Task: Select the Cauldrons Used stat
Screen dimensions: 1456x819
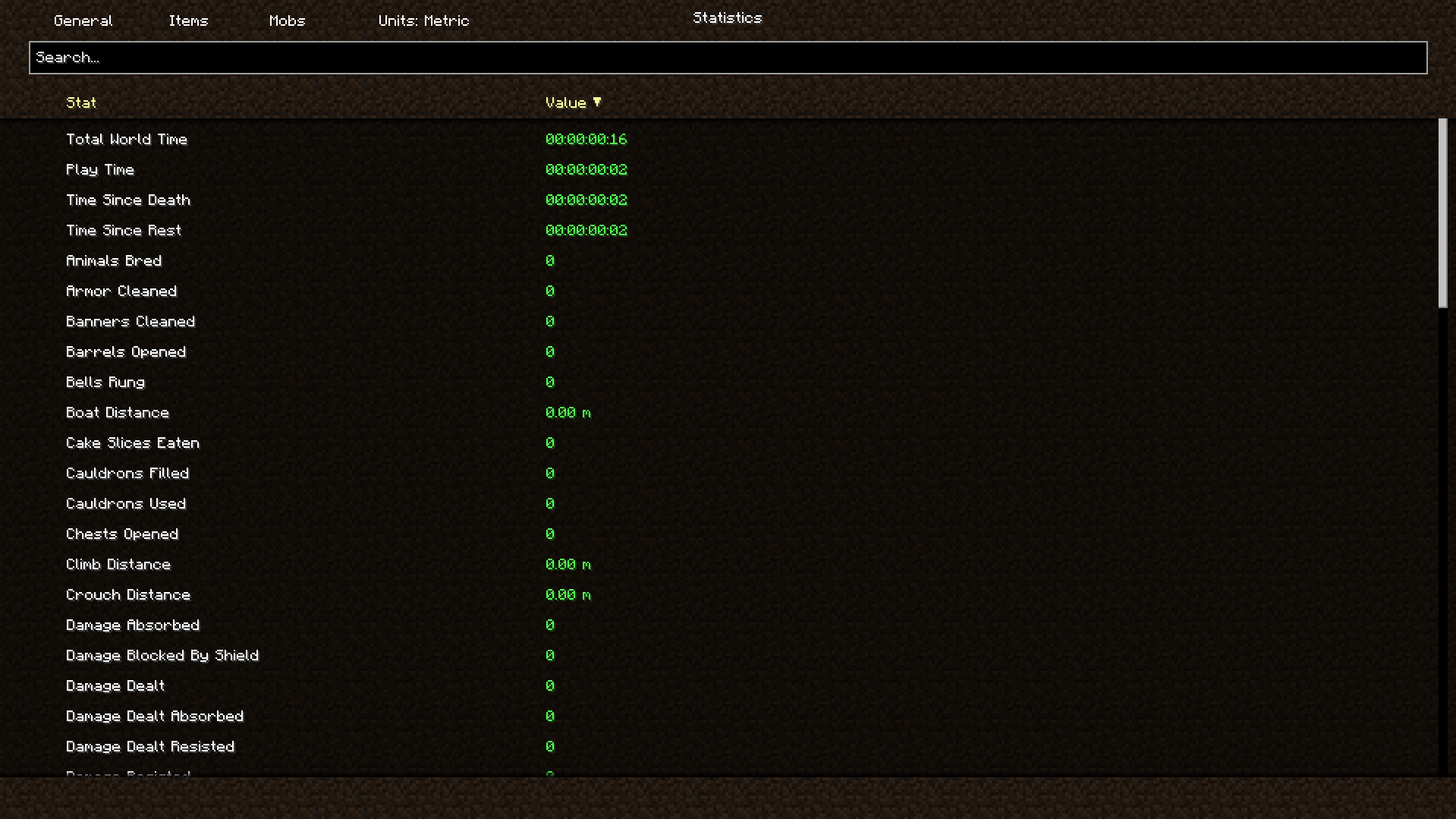Action: [126, 503]
